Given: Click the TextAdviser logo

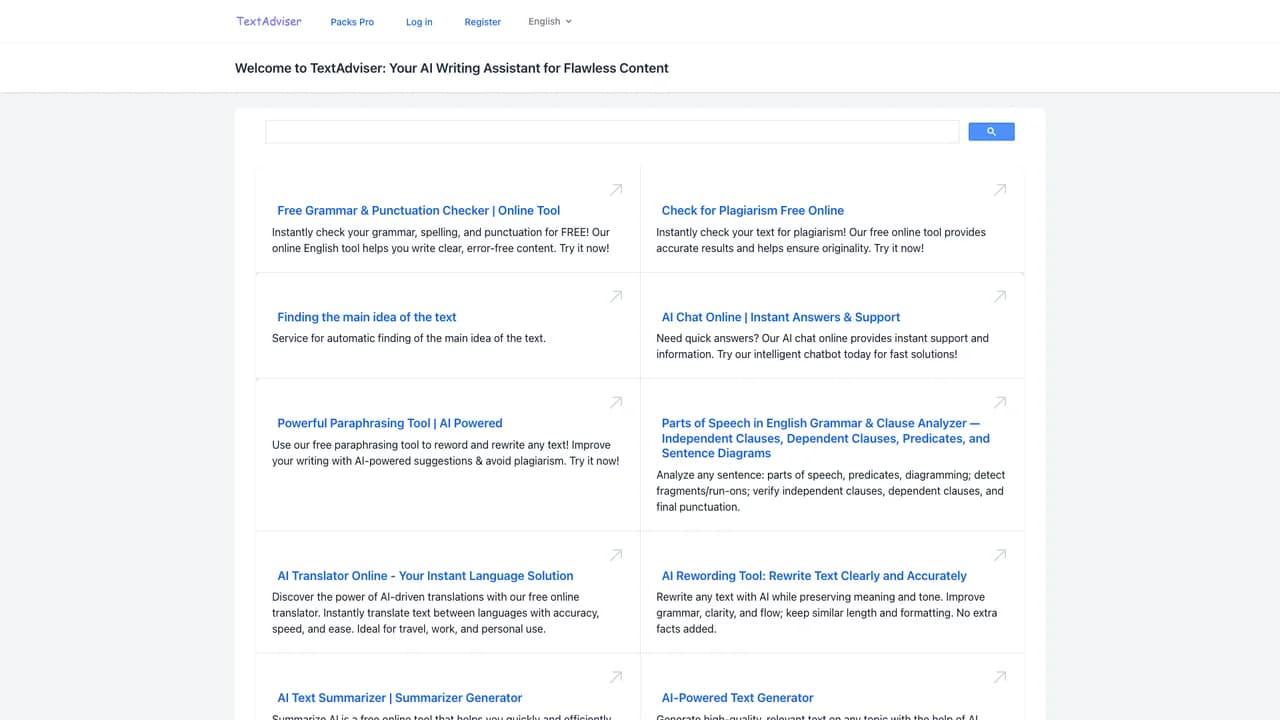Looking at the screenshot, I should pos(269,21).
